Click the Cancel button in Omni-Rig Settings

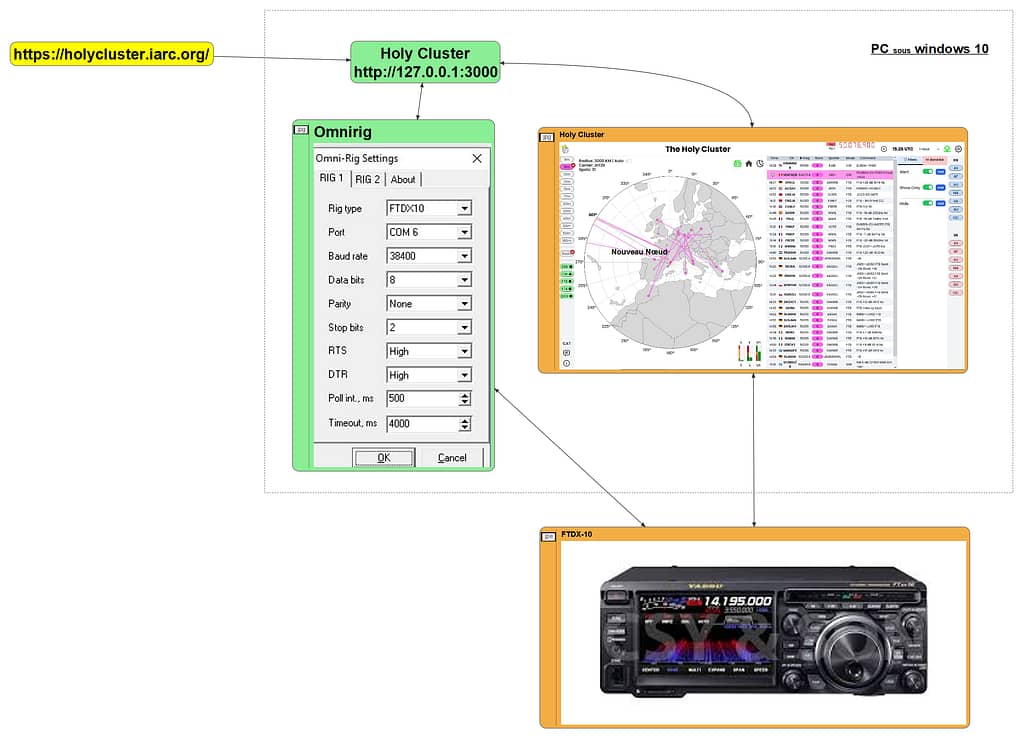[451, 457]
